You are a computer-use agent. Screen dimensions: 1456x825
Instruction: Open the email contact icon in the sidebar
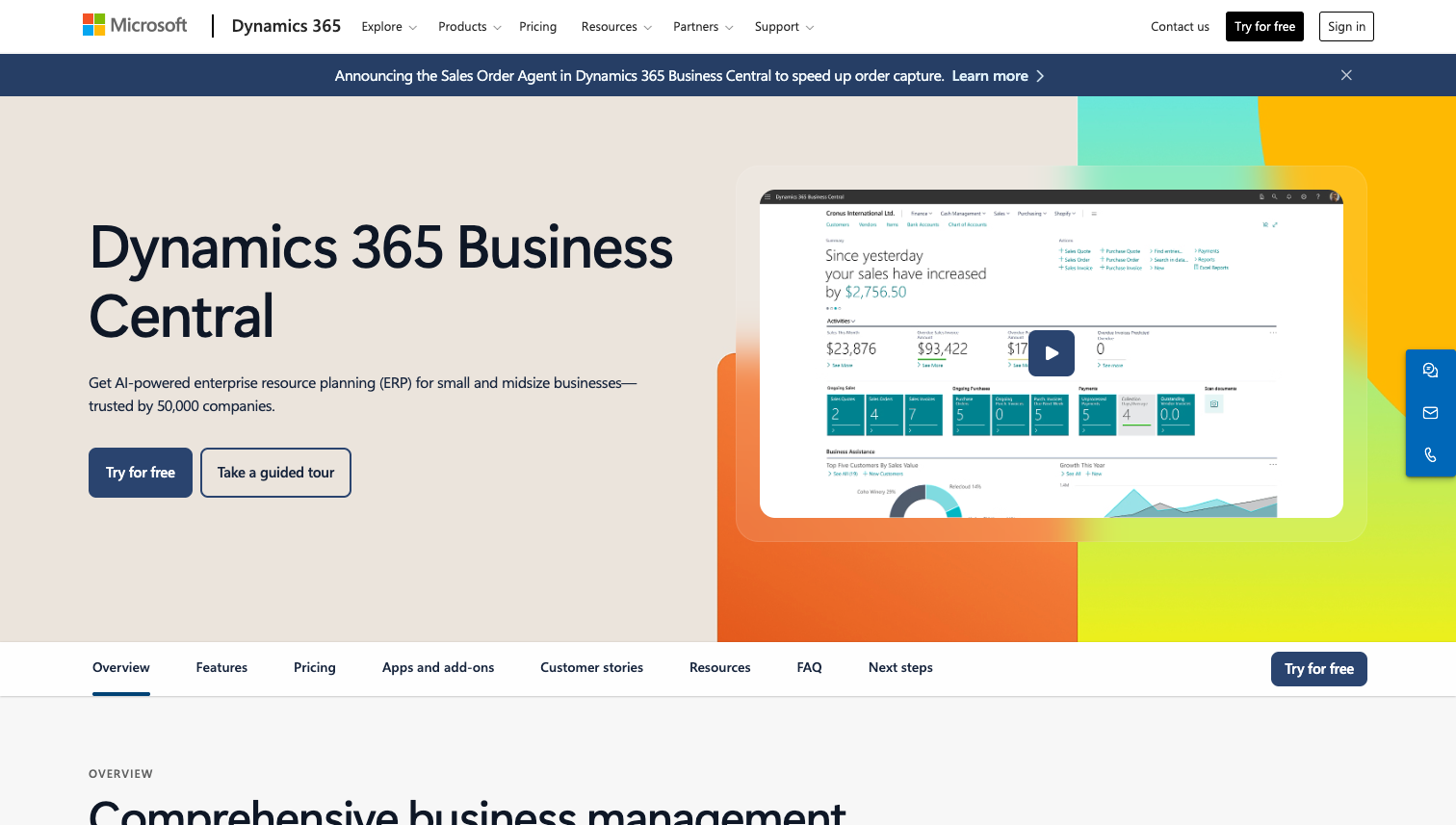tap(1431, 412)
